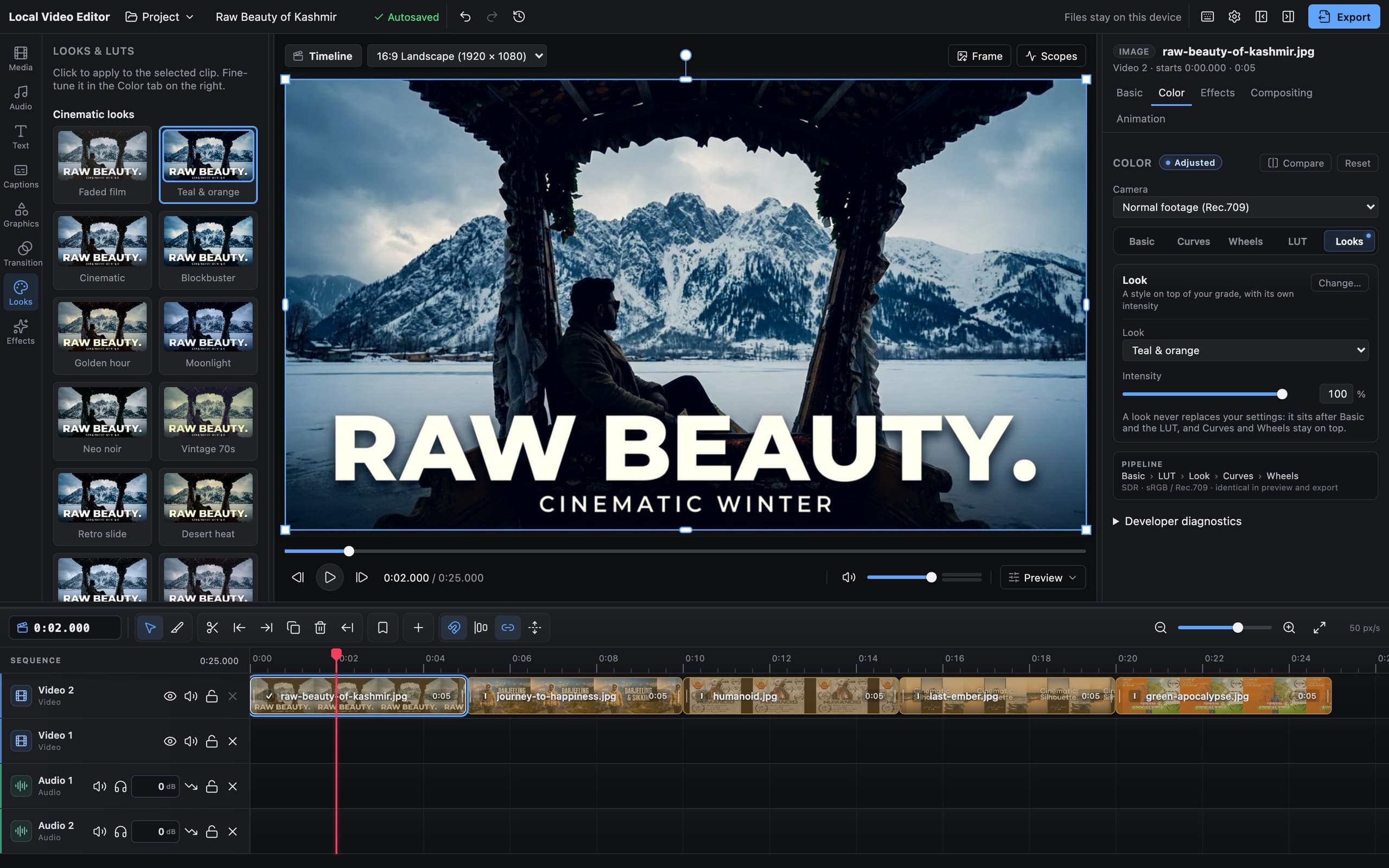Open the aspect ratio 16:9 Landscape dropdown
Image resolution: width=1389 pixels, height=868 pixels.
[457, 56]
